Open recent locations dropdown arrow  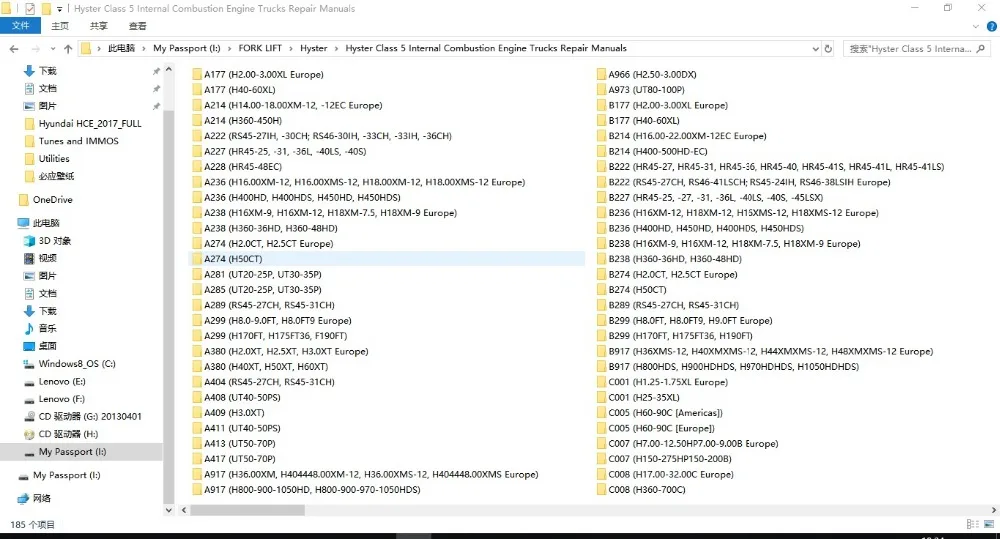click(52, 48)
